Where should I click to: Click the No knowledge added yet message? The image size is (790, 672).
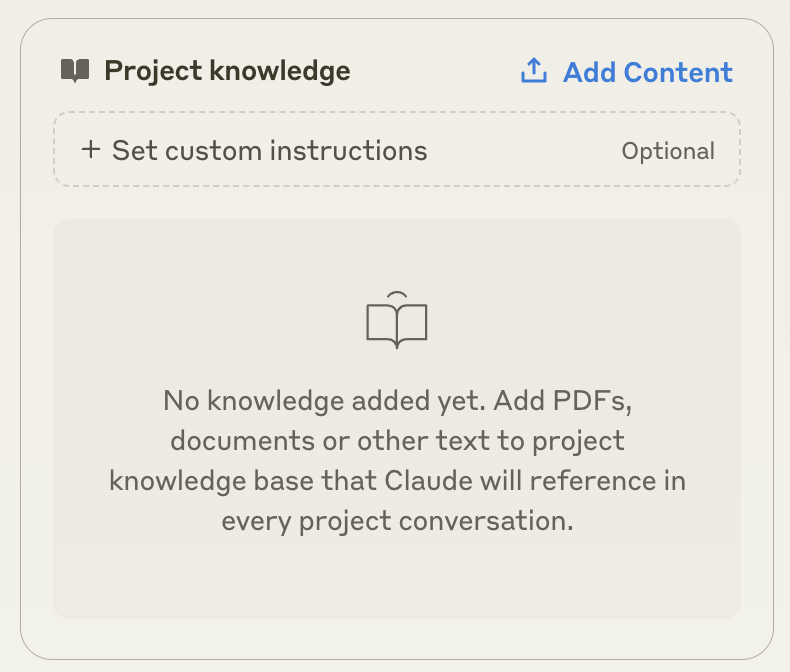(398, 460)
